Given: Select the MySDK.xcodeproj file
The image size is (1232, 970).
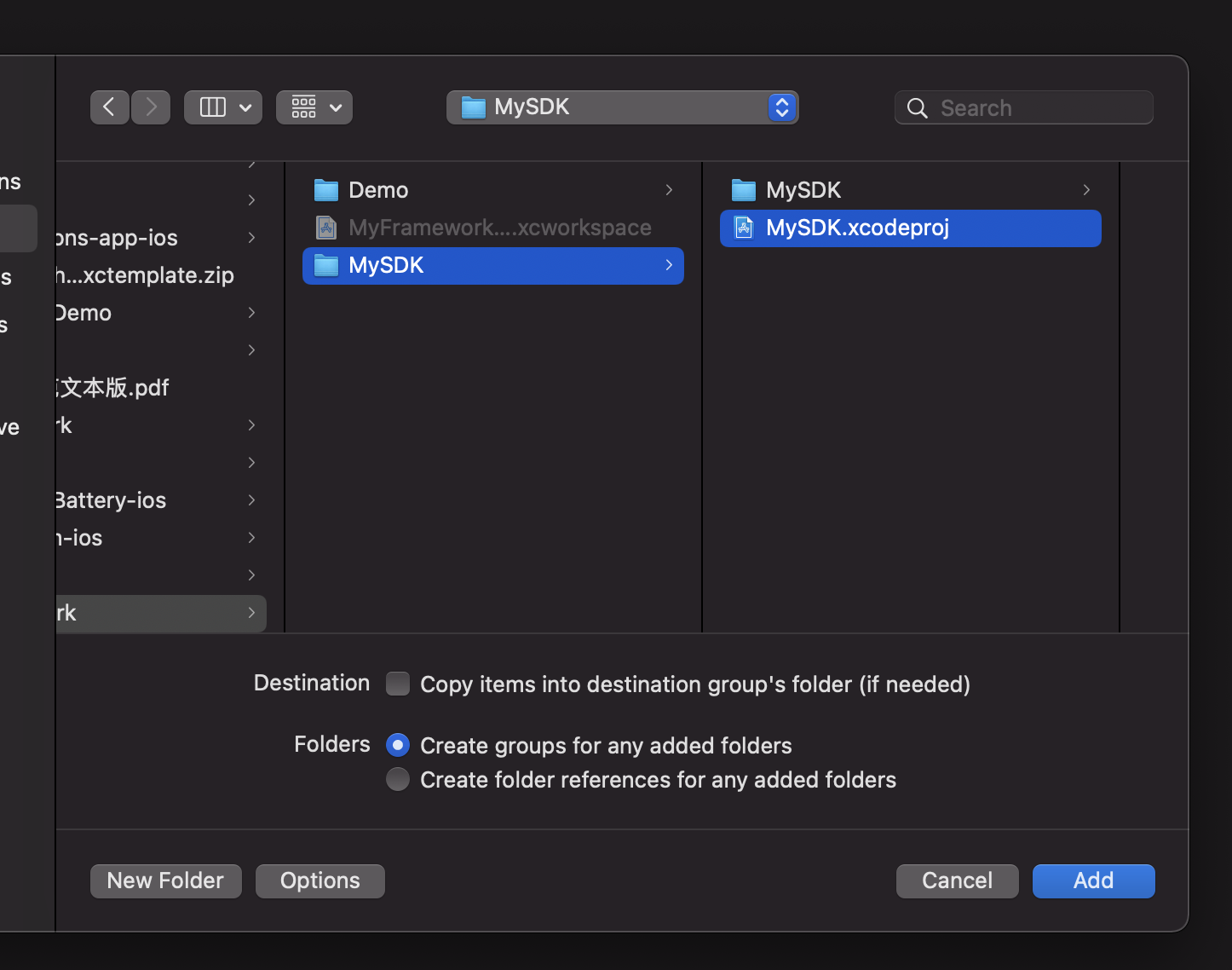Looking at the screenshot, I should 911,228.
